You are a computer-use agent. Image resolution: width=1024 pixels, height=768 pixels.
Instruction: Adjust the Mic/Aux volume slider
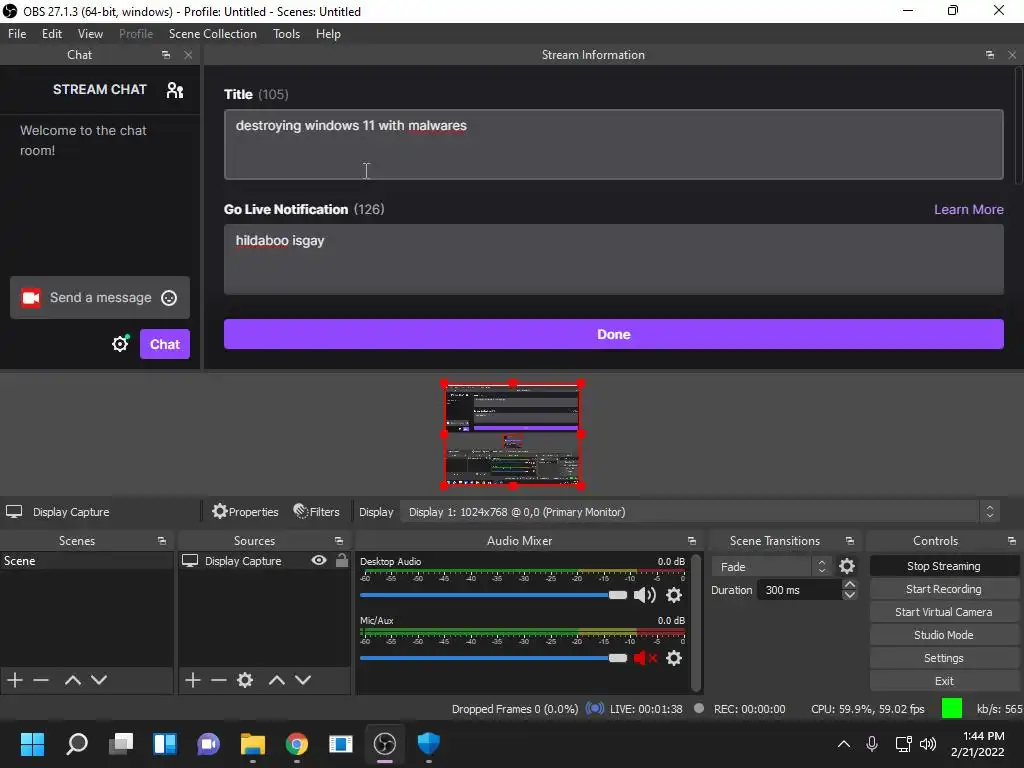[493, 658]
